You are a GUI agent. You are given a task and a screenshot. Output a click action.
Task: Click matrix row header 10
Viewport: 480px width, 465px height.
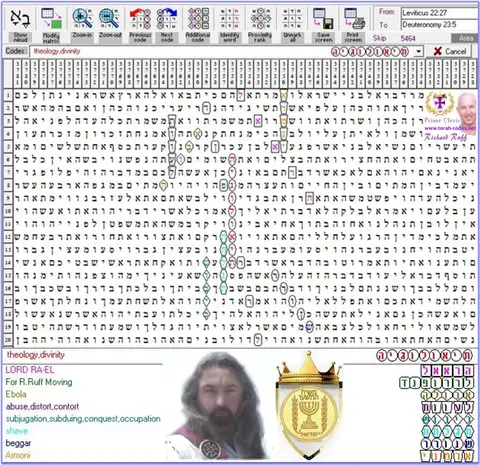[8, 211]
